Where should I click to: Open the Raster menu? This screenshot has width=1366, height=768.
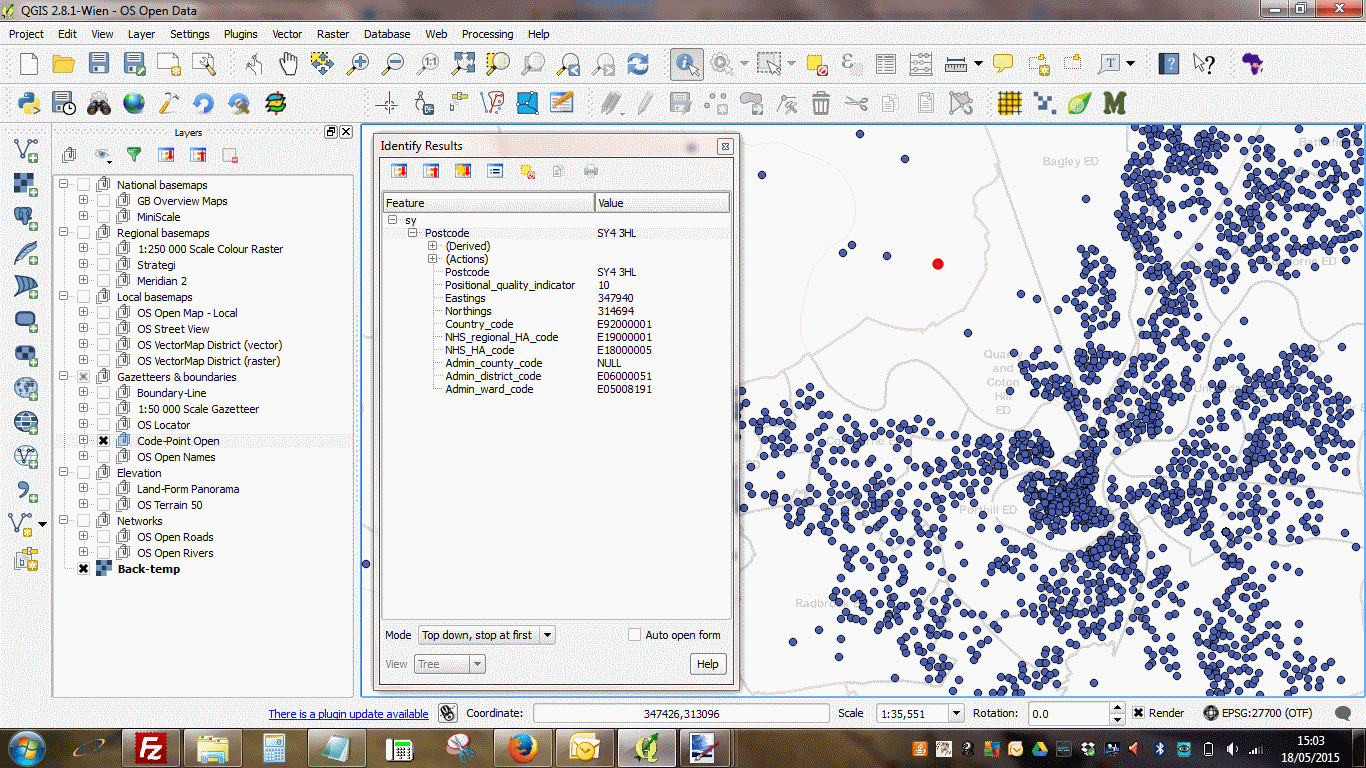(333, 33)
